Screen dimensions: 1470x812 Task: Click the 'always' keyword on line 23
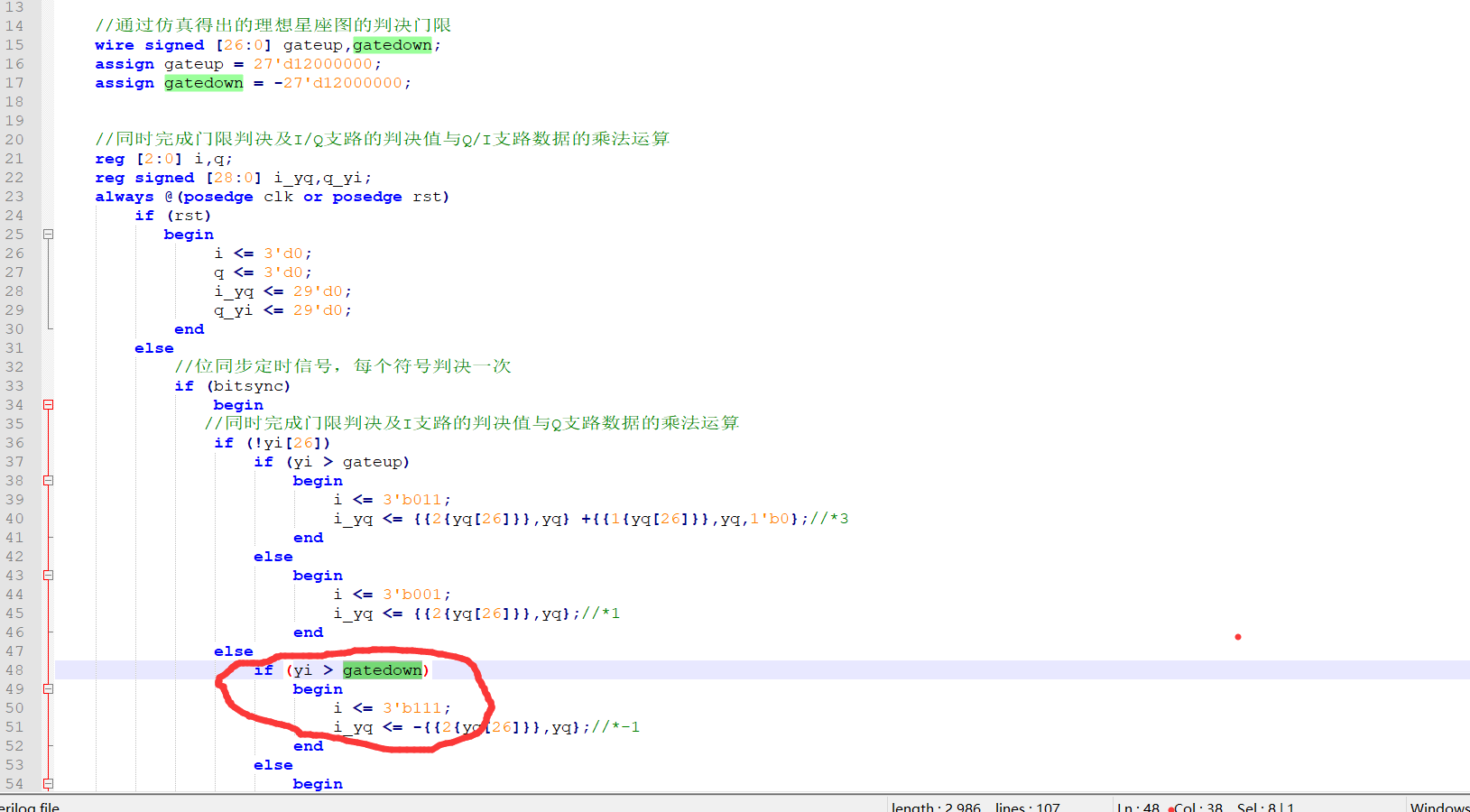pos(125,197)
